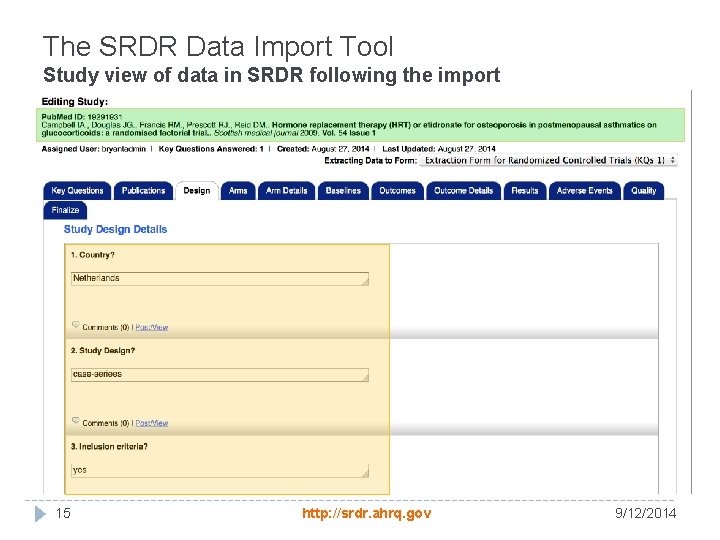Open the Adverse Events tab
Screen dimensions: 720x540
(585, 191)
